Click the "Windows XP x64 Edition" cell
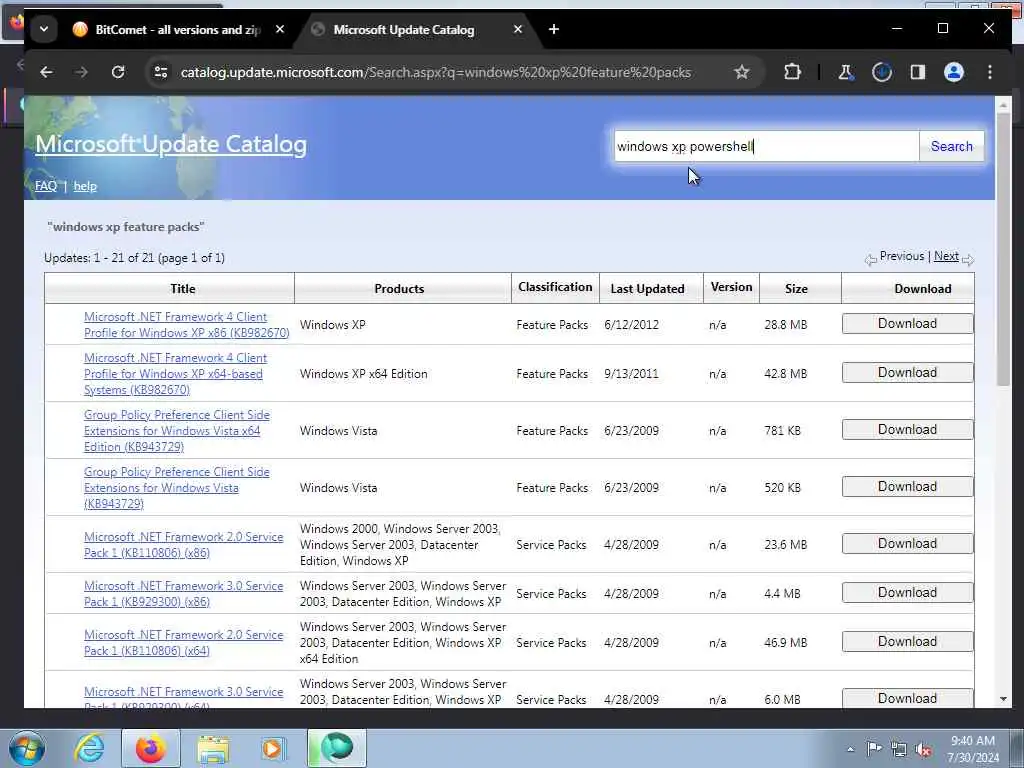 (364, 374)
